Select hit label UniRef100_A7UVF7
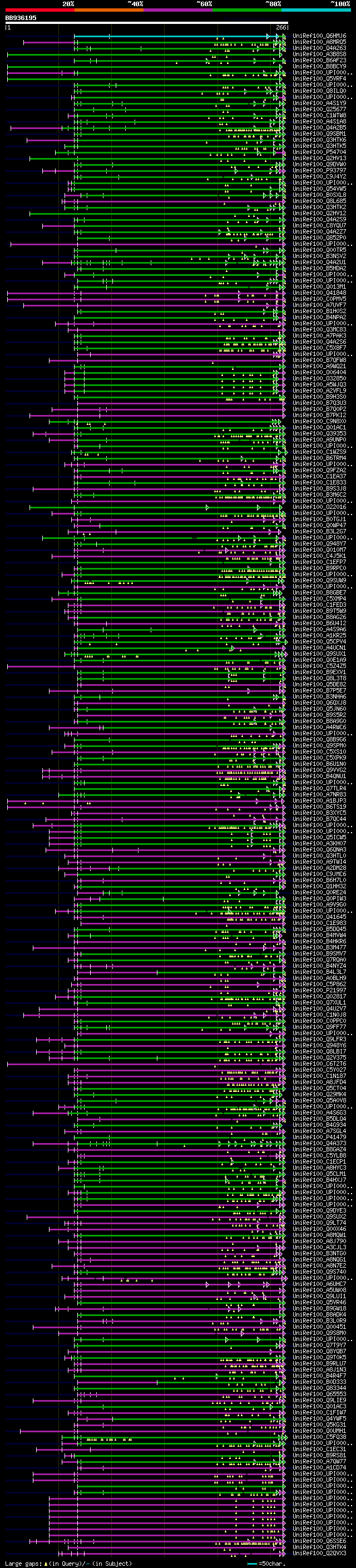 319,305
